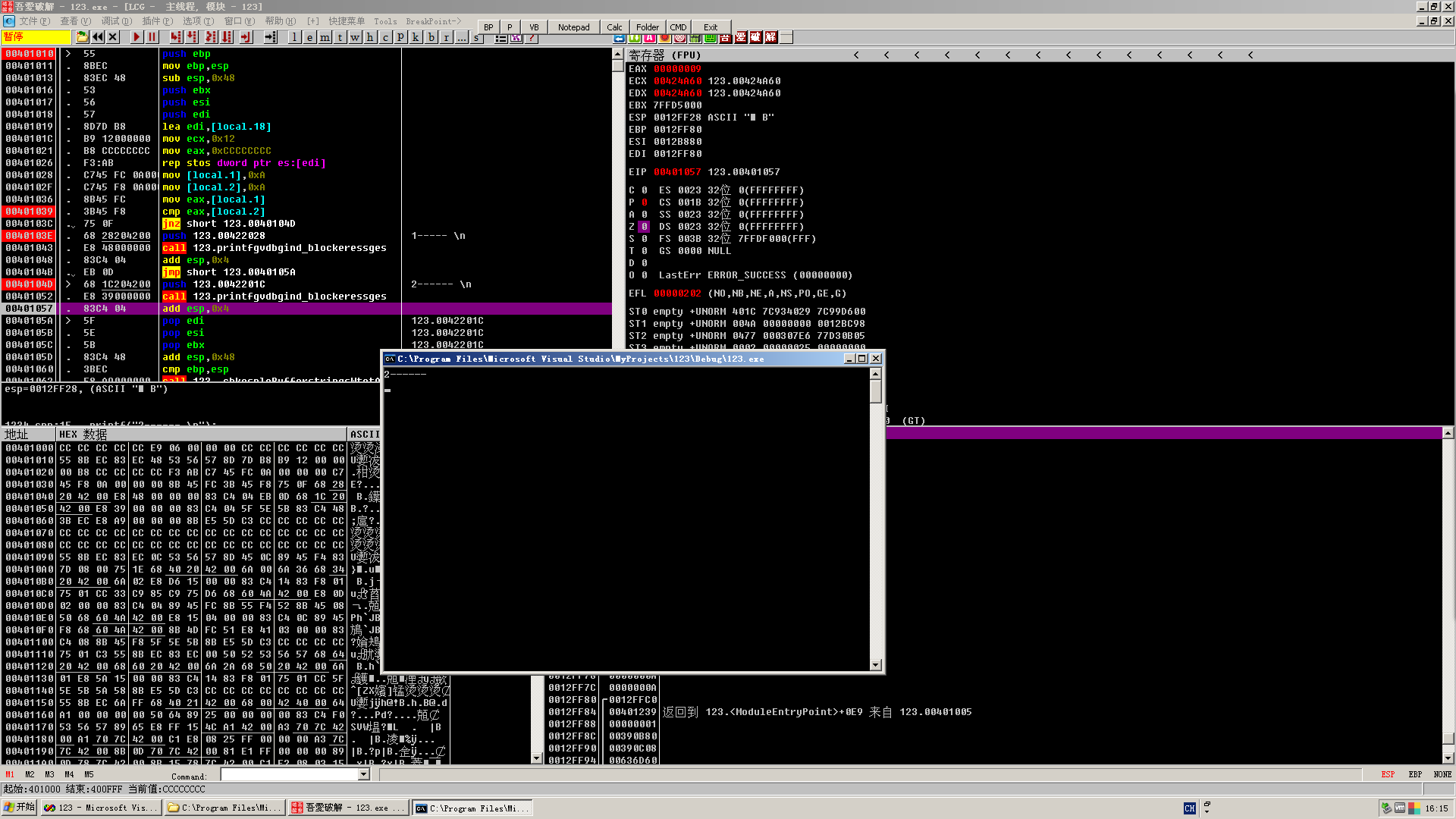Open the Tools menu

385,21
